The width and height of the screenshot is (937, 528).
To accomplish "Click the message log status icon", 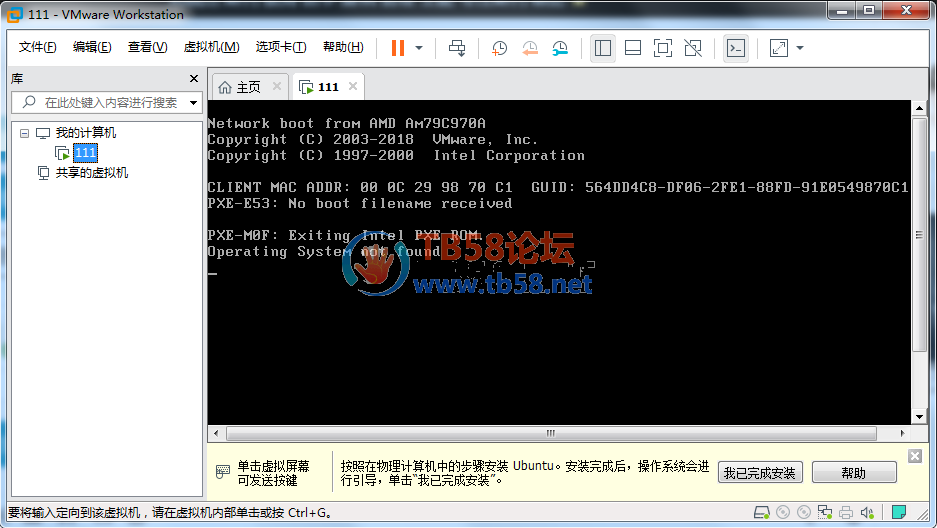I will [x=899, y=512].
